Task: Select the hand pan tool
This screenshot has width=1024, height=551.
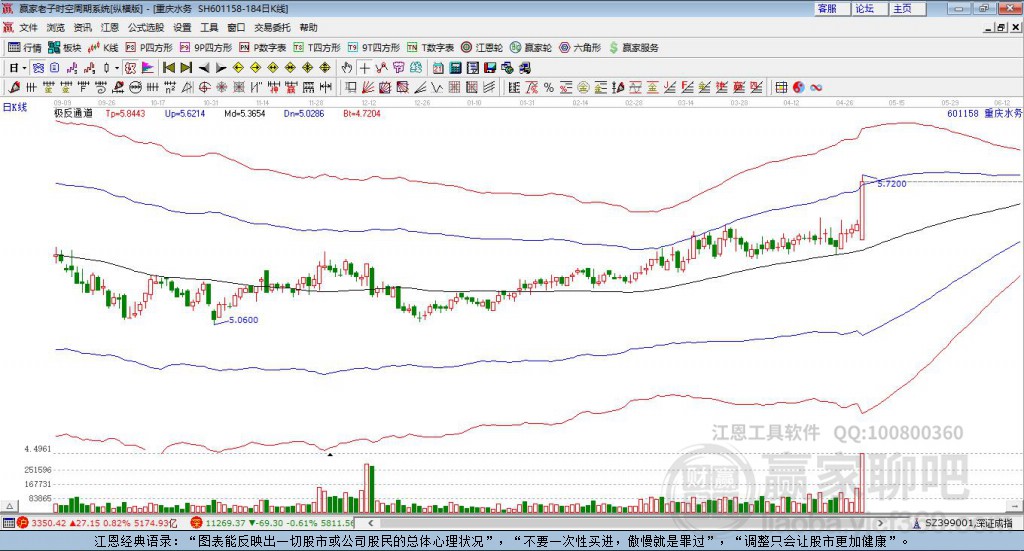Action: [347, 68]
